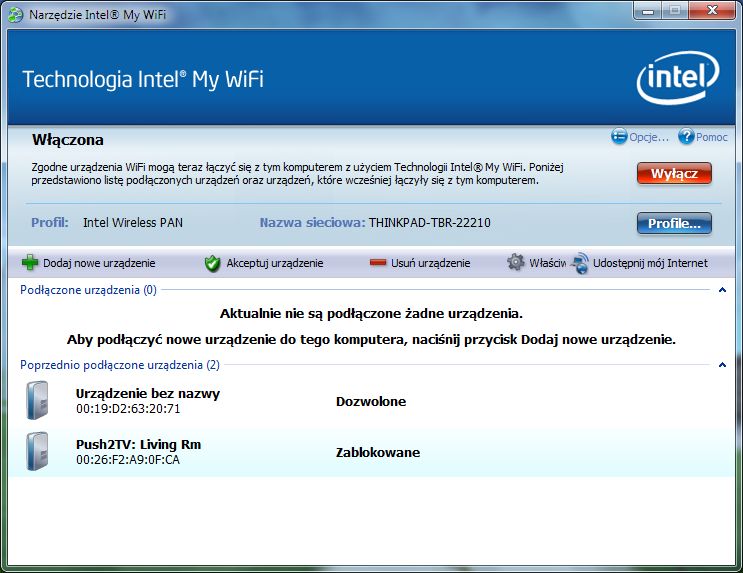743x573 pixels.
Task: Click the Dozwolone status
Action: pos(371,401)
